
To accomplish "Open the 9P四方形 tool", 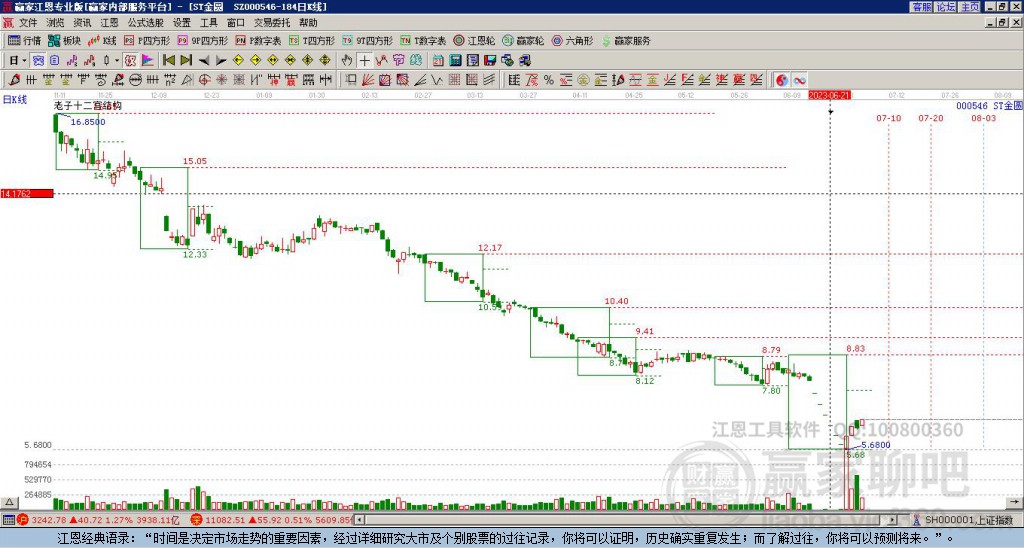I will [x=203, y=40].
